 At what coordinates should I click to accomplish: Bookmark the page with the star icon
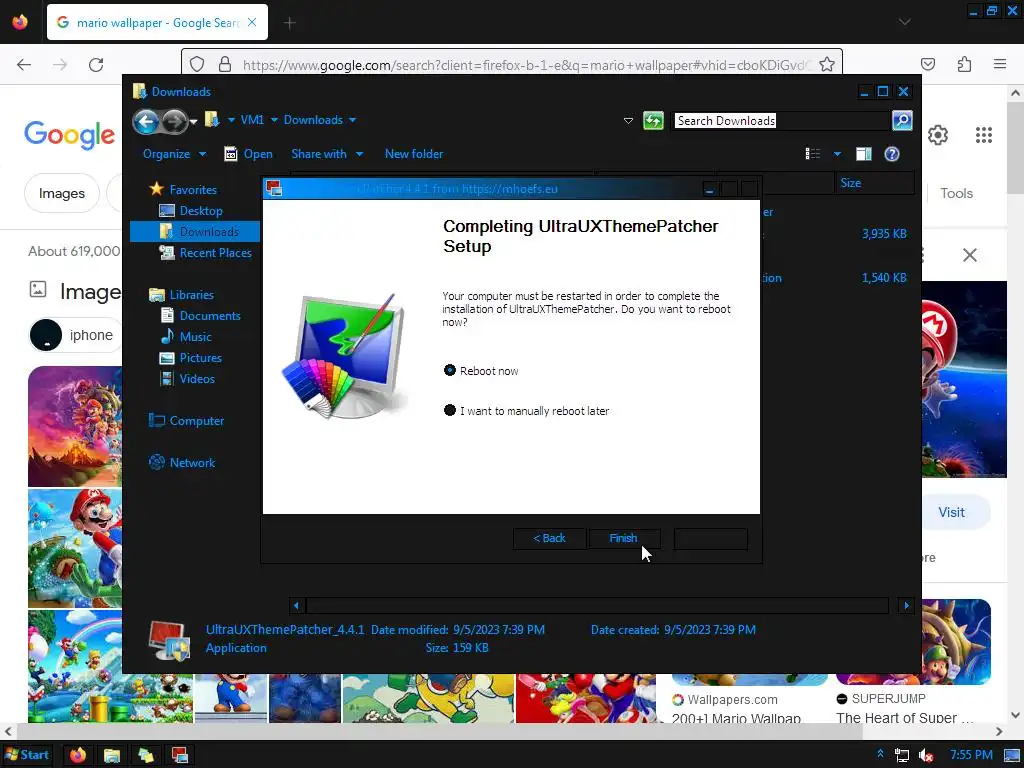(827, 64)
